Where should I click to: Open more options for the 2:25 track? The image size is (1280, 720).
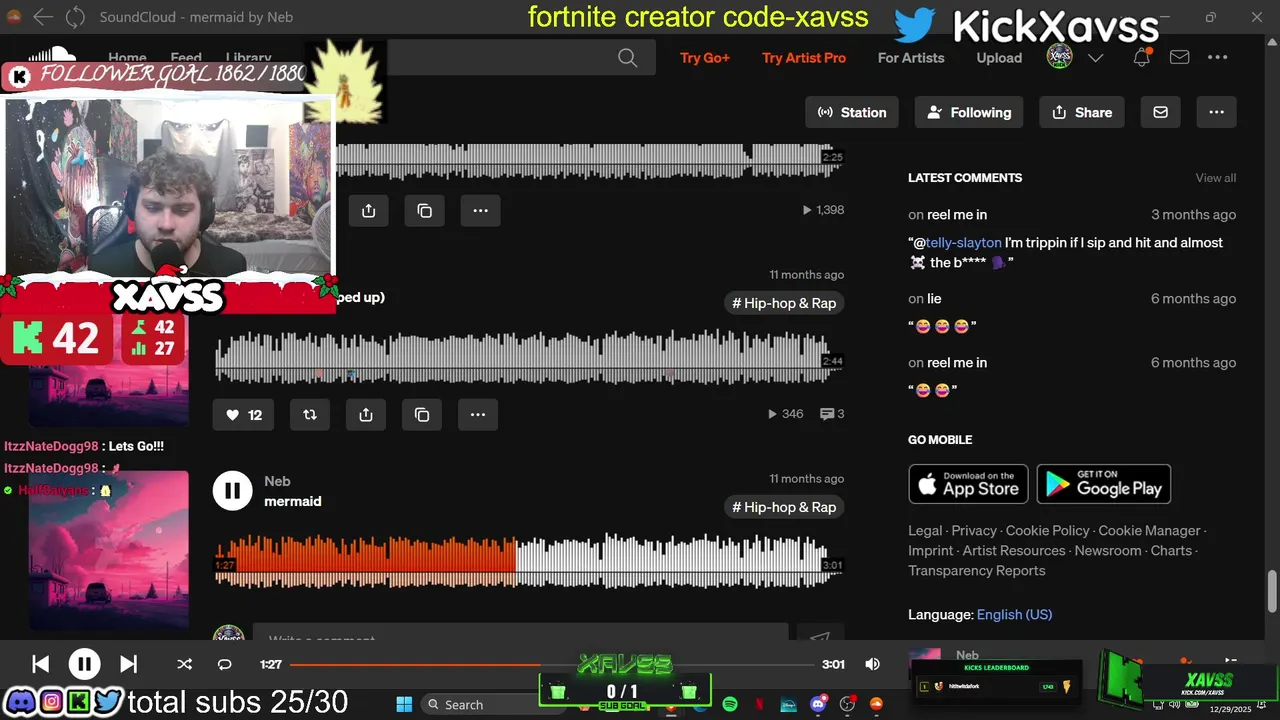(x=480, y=210)
